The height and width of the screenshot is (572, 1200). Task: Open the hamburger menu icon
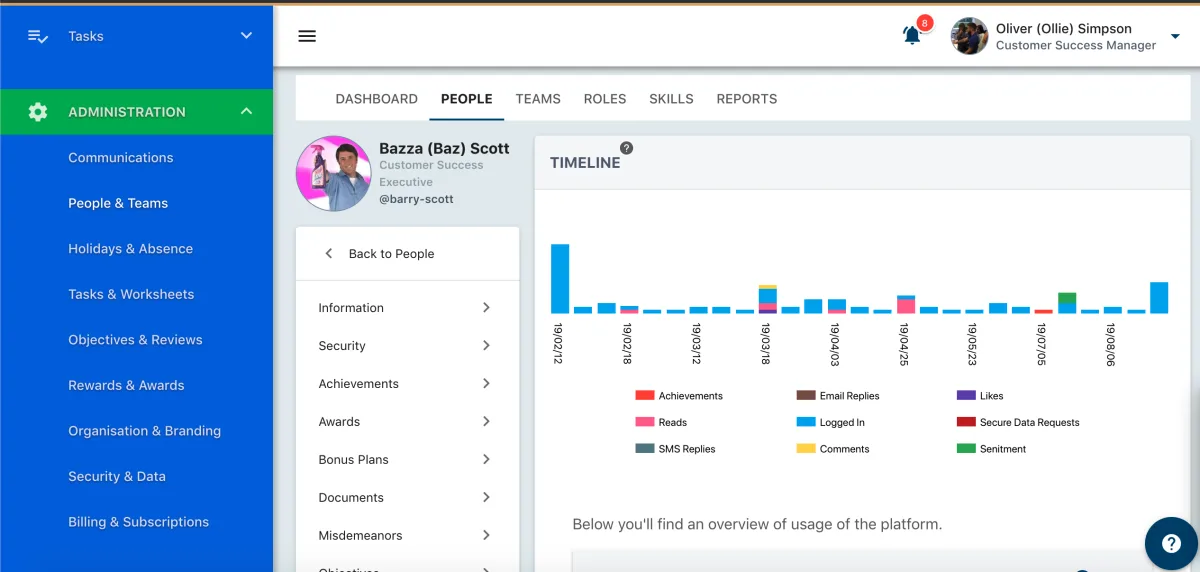(x=307, y=36)
